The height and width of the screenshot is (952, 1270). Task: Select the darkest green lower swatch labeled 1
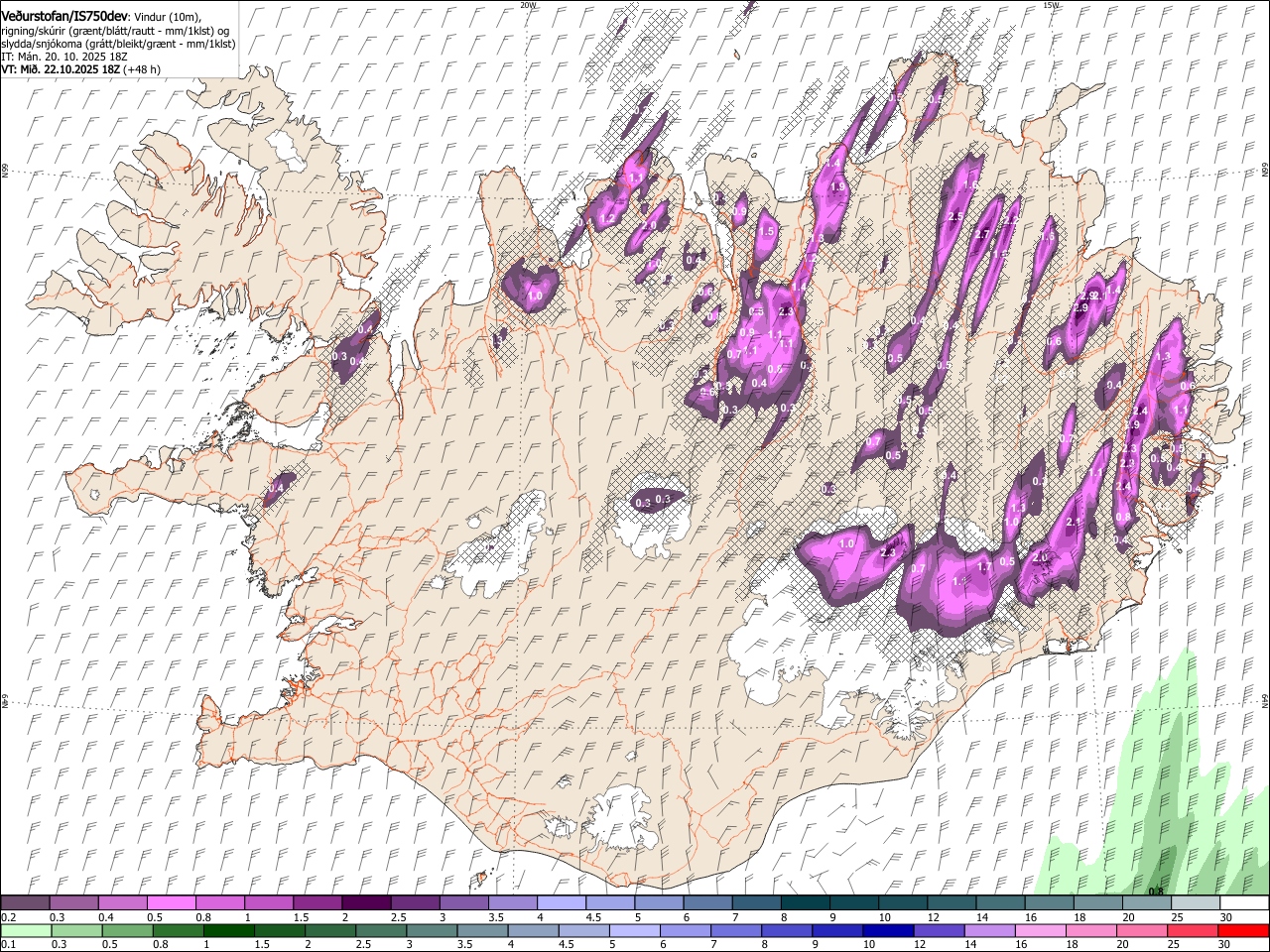click(x=228, y=931)
